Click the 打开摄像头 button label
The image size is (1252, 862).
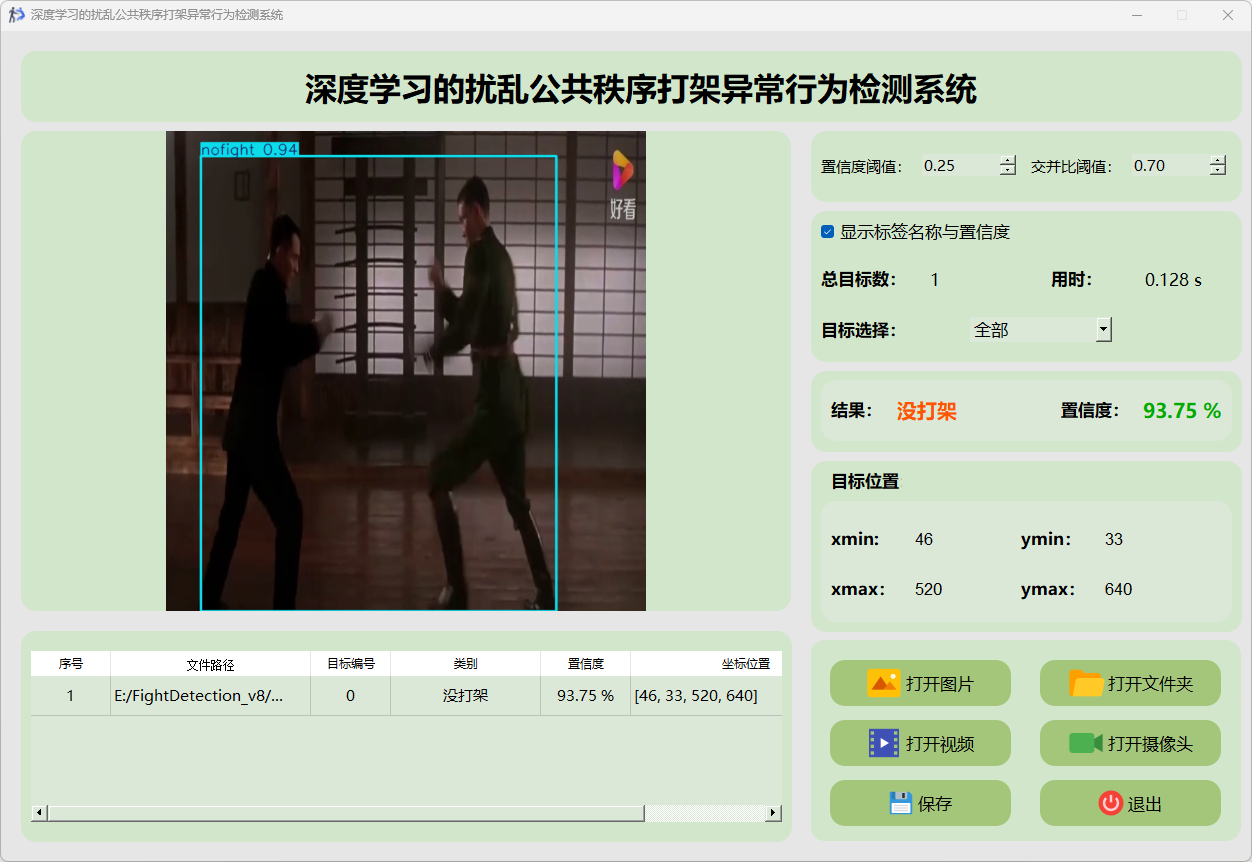(1151, 744)
